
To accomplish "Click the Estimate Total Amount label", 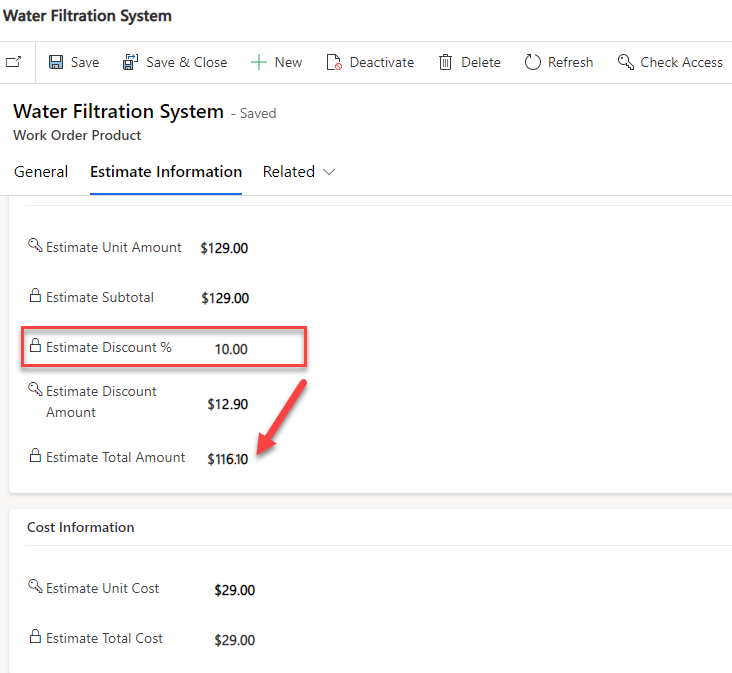I will pyautogui.click(x=115, y=457).
